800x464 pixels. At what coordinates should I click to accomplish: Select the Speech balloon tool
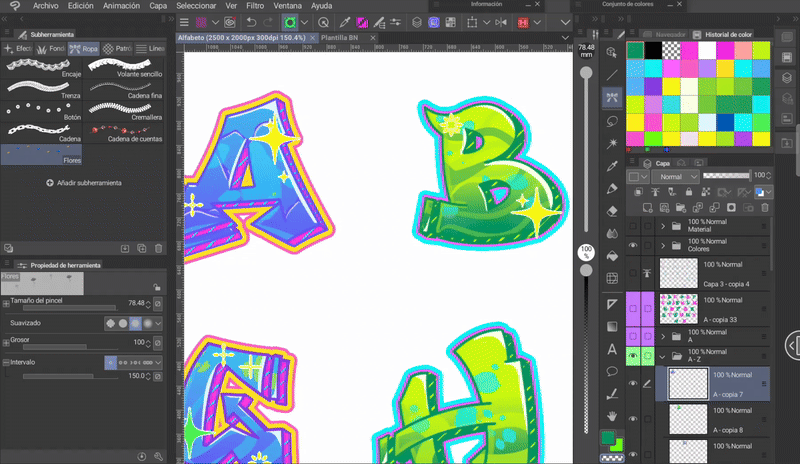tap(612, 371)
